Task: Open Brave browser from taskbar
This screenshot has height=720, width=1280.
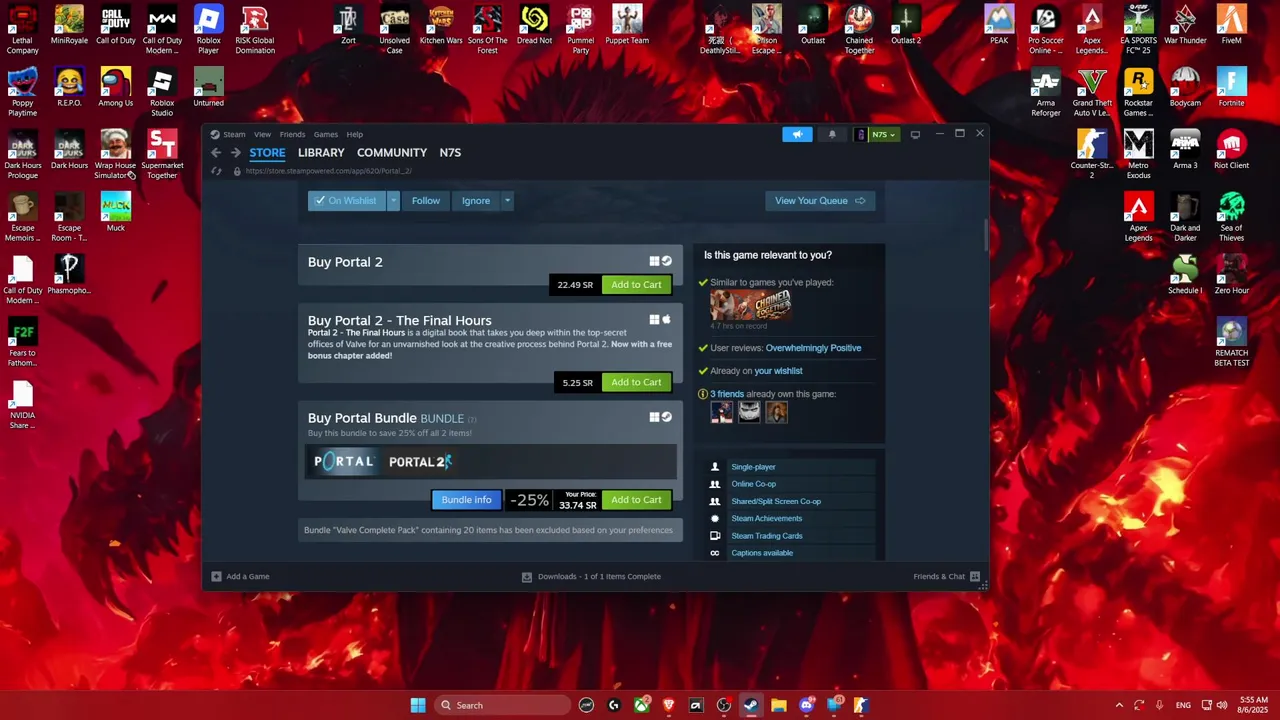Action: point(669,705)
